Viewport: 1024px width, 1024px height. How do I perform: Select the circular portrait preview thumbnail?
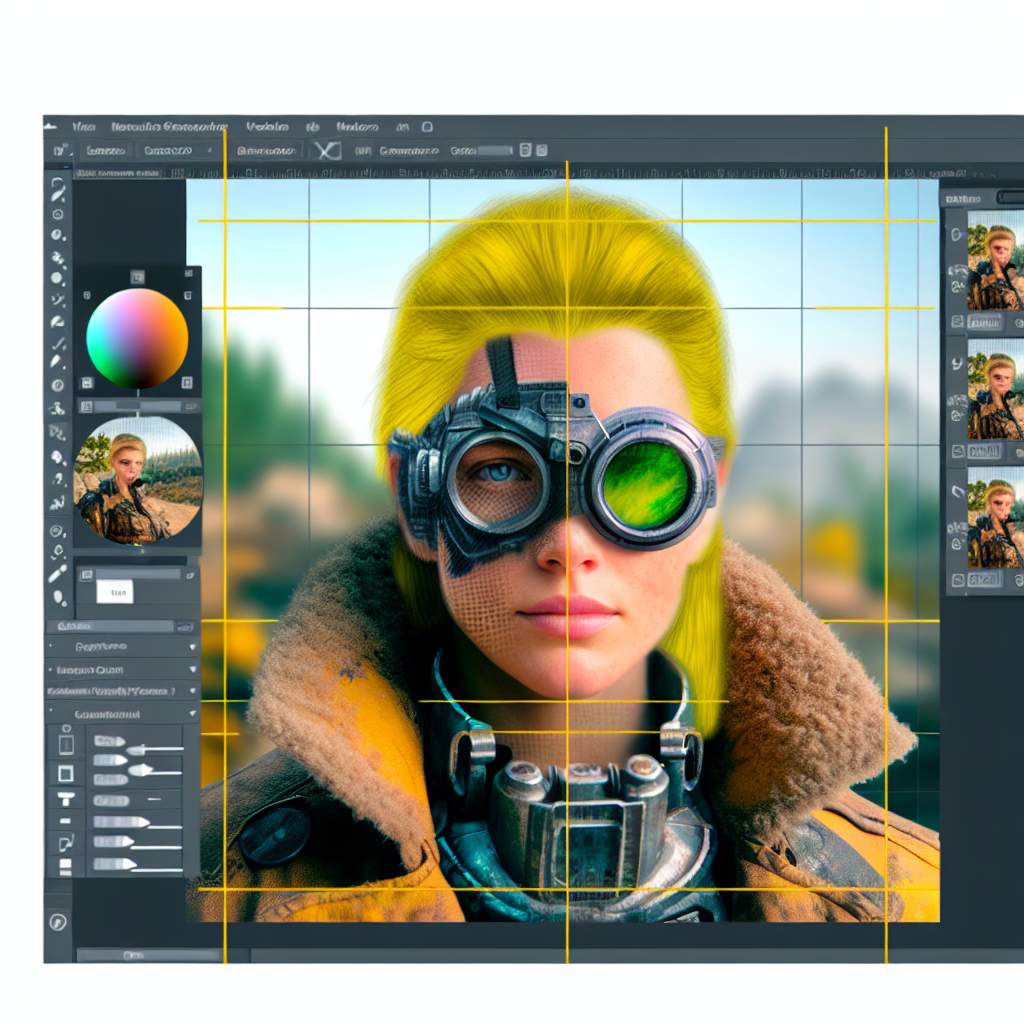(x=138, y=480)
